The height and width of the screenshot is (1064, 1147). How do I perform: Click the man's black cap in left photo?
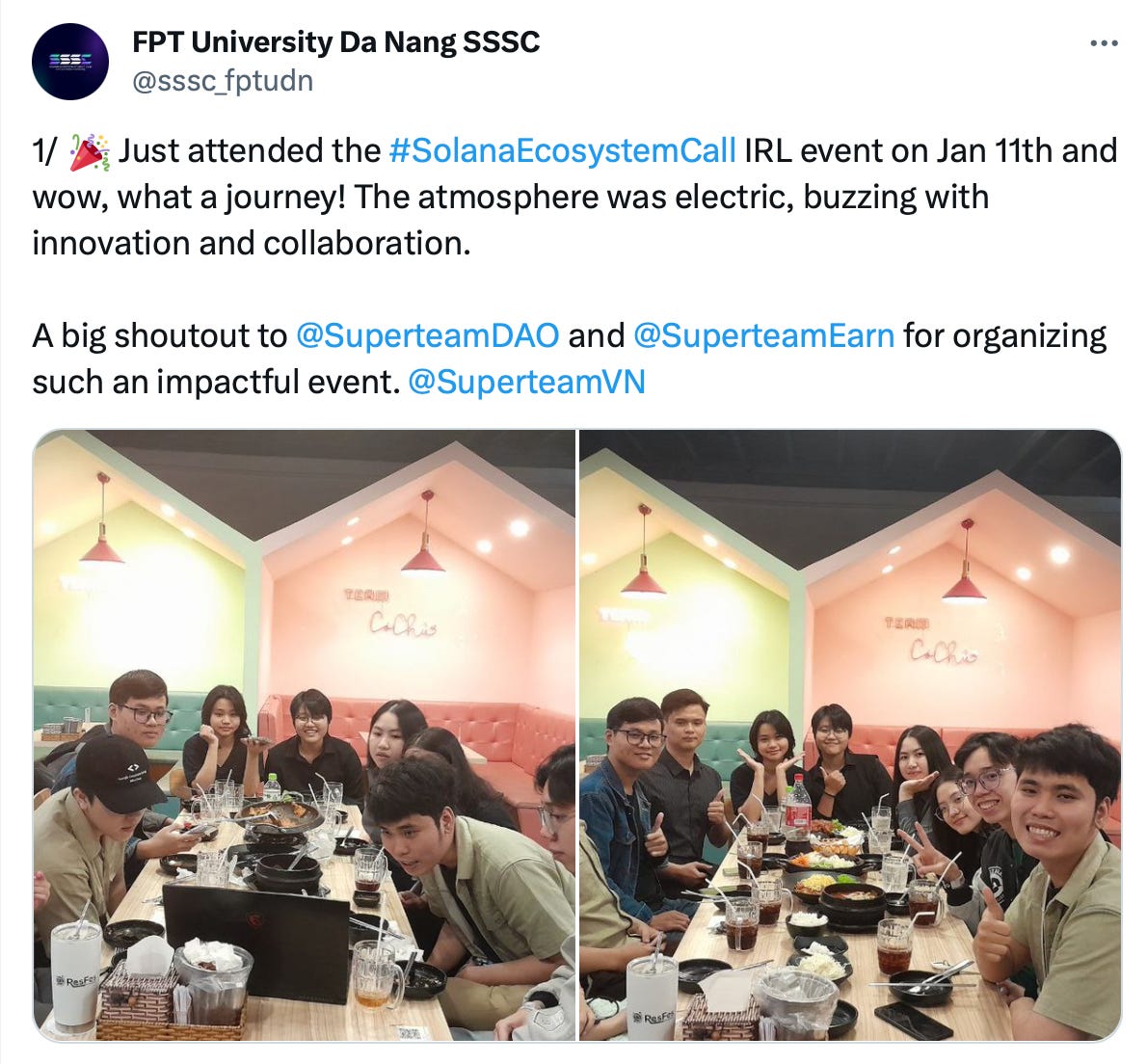pos(114,771)
